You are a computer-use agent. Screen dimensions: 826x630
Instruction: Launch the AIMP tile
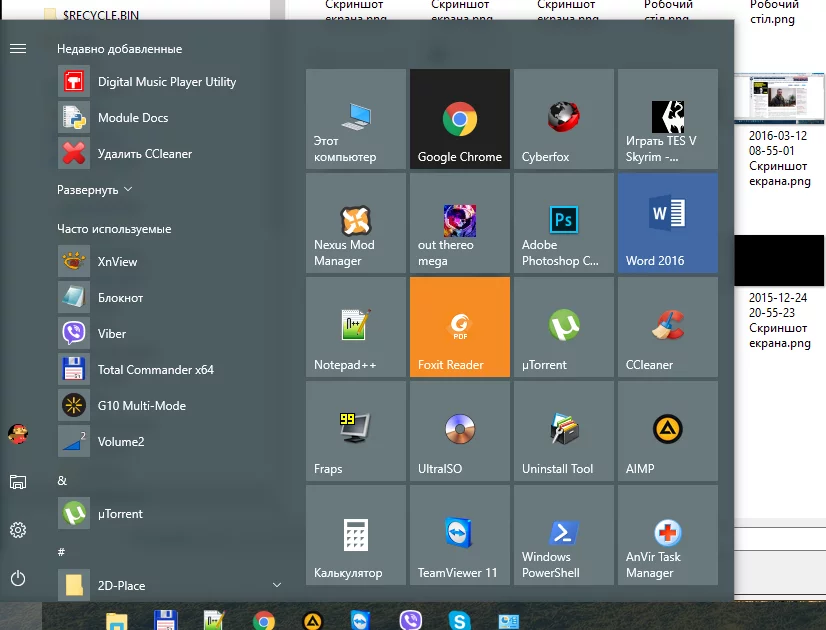point(667,431)
